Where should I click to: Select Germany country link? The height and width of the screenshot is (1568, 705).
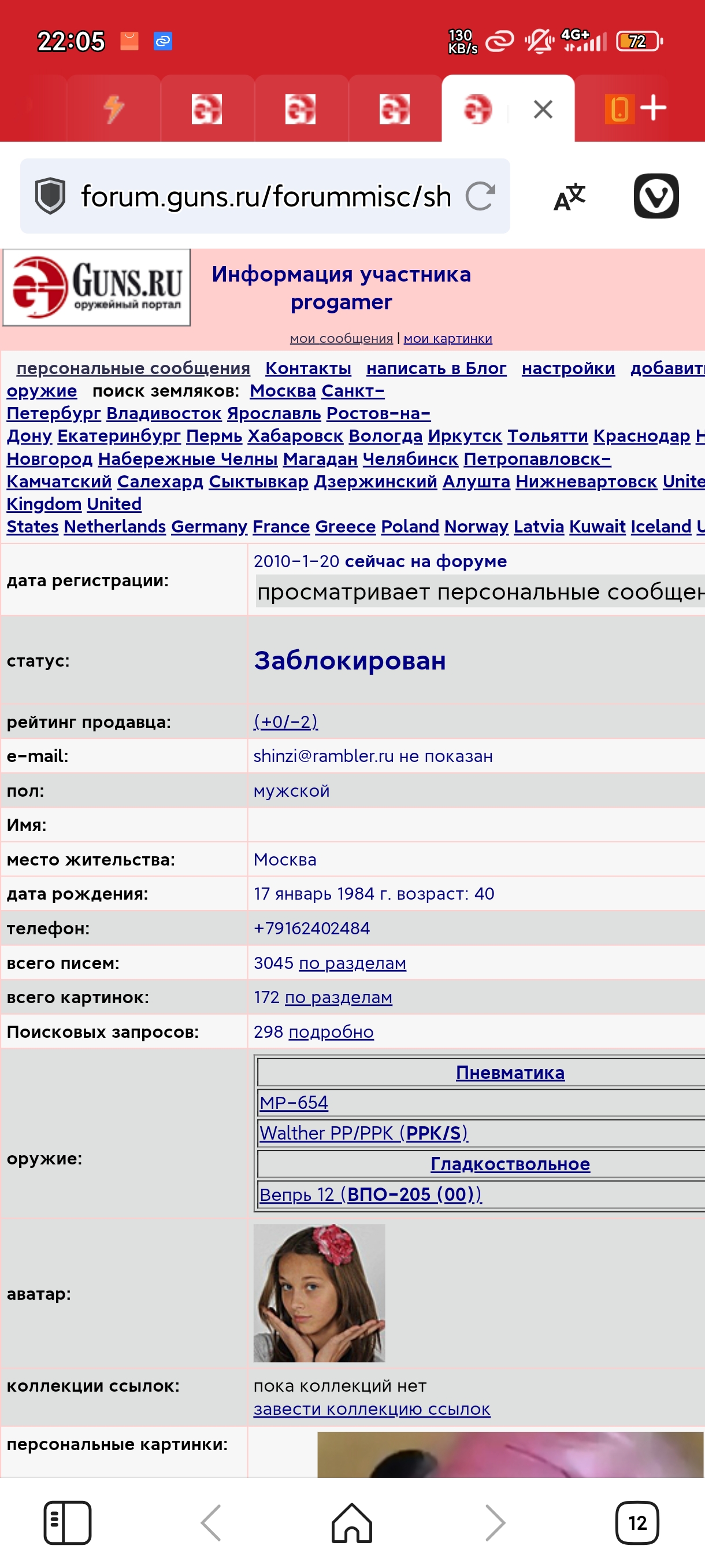pyautogui.click(x=209, y=527)
